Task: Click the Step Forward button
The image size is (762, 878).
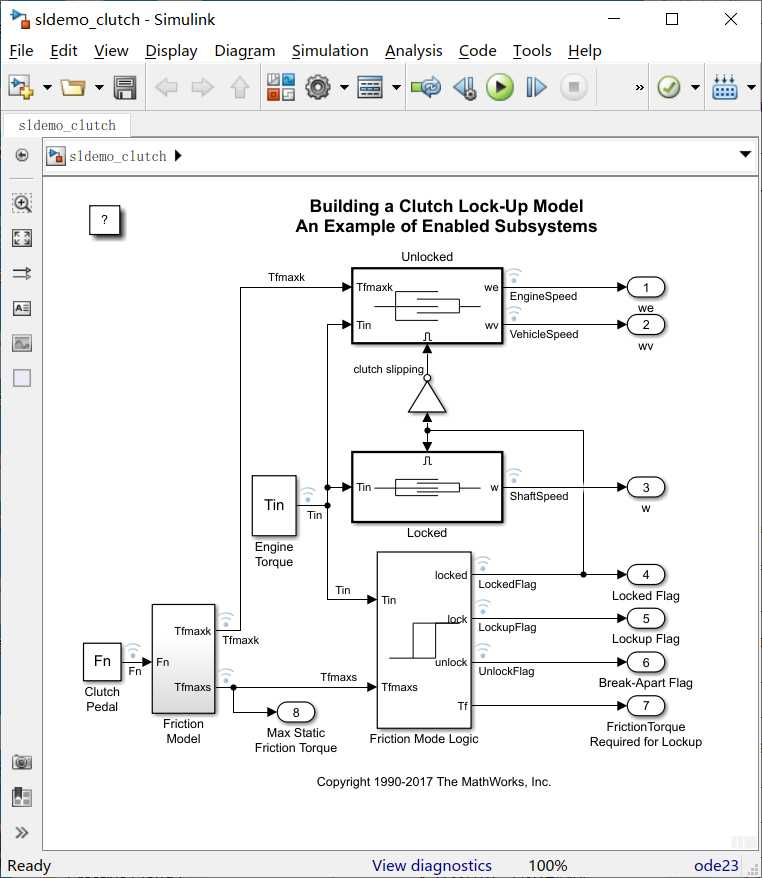Action: click(x=536, y=87)
